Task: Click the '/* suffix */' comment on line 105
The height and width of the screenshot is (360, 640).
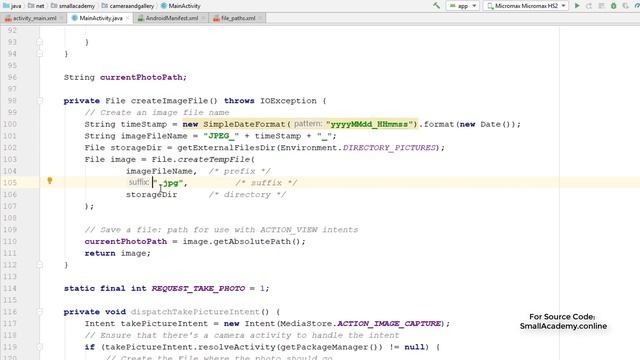Action: [266, 182]
